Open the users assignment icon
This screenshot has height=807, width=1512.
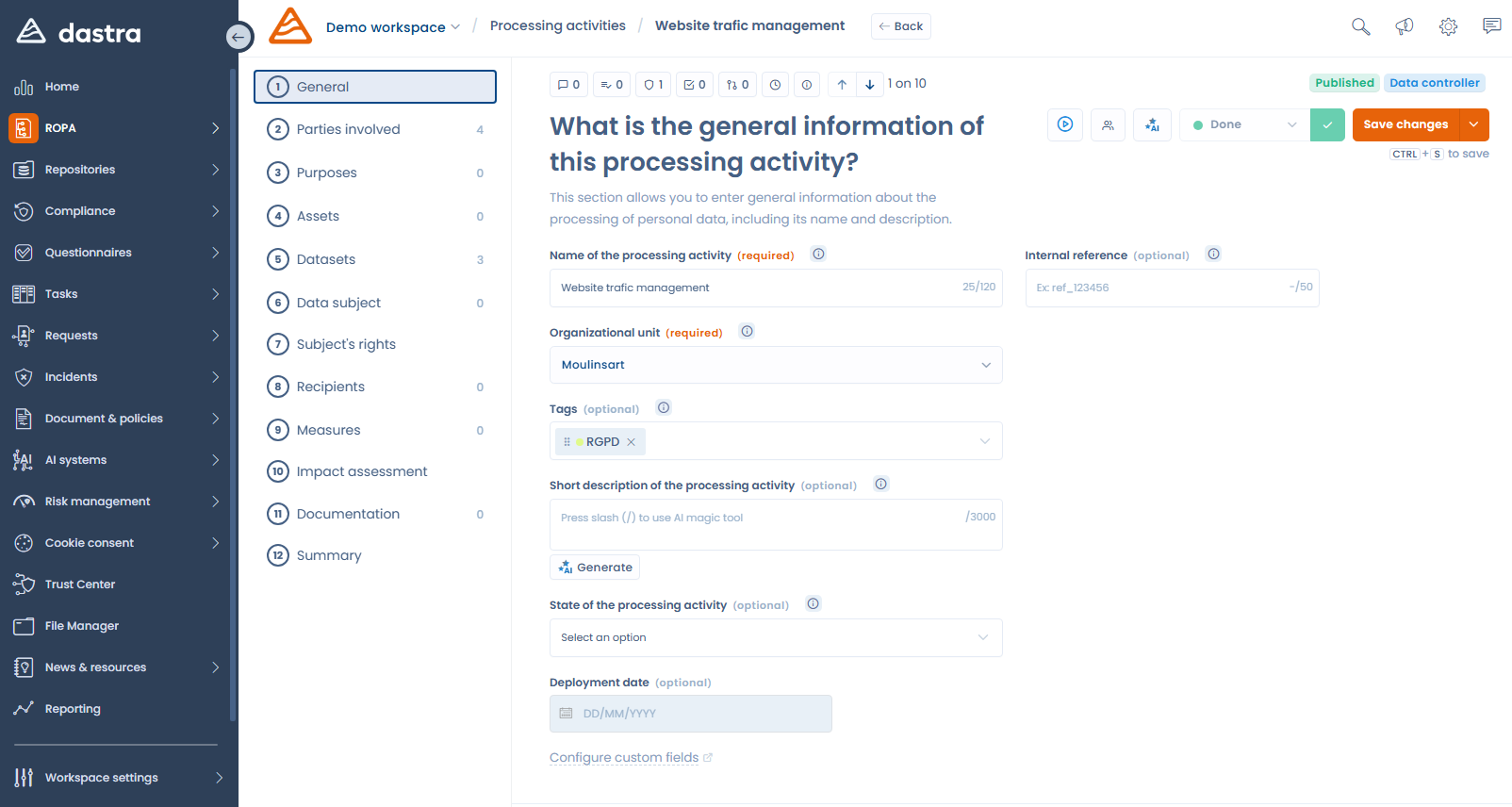pyautogui.click(x=1109, y=124)
